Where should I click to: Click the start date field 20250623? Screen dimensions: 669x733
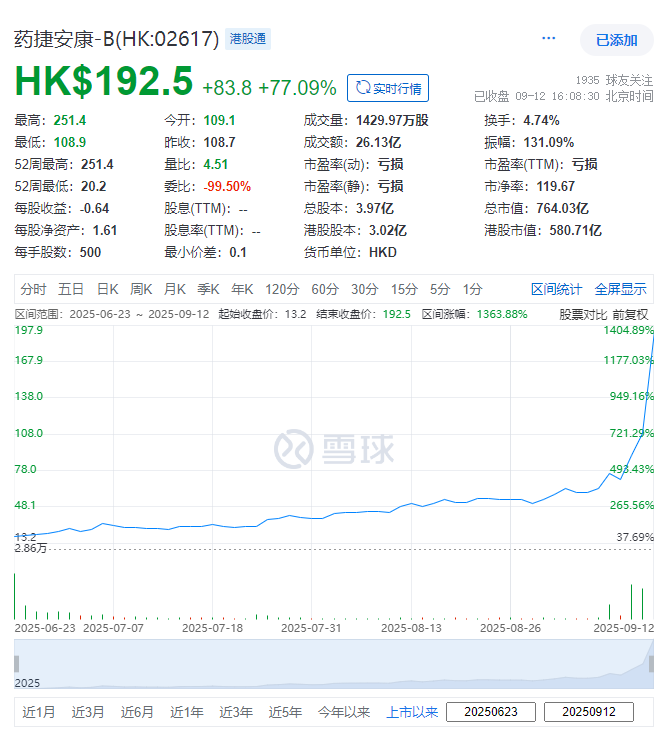(x=491, y=712)
